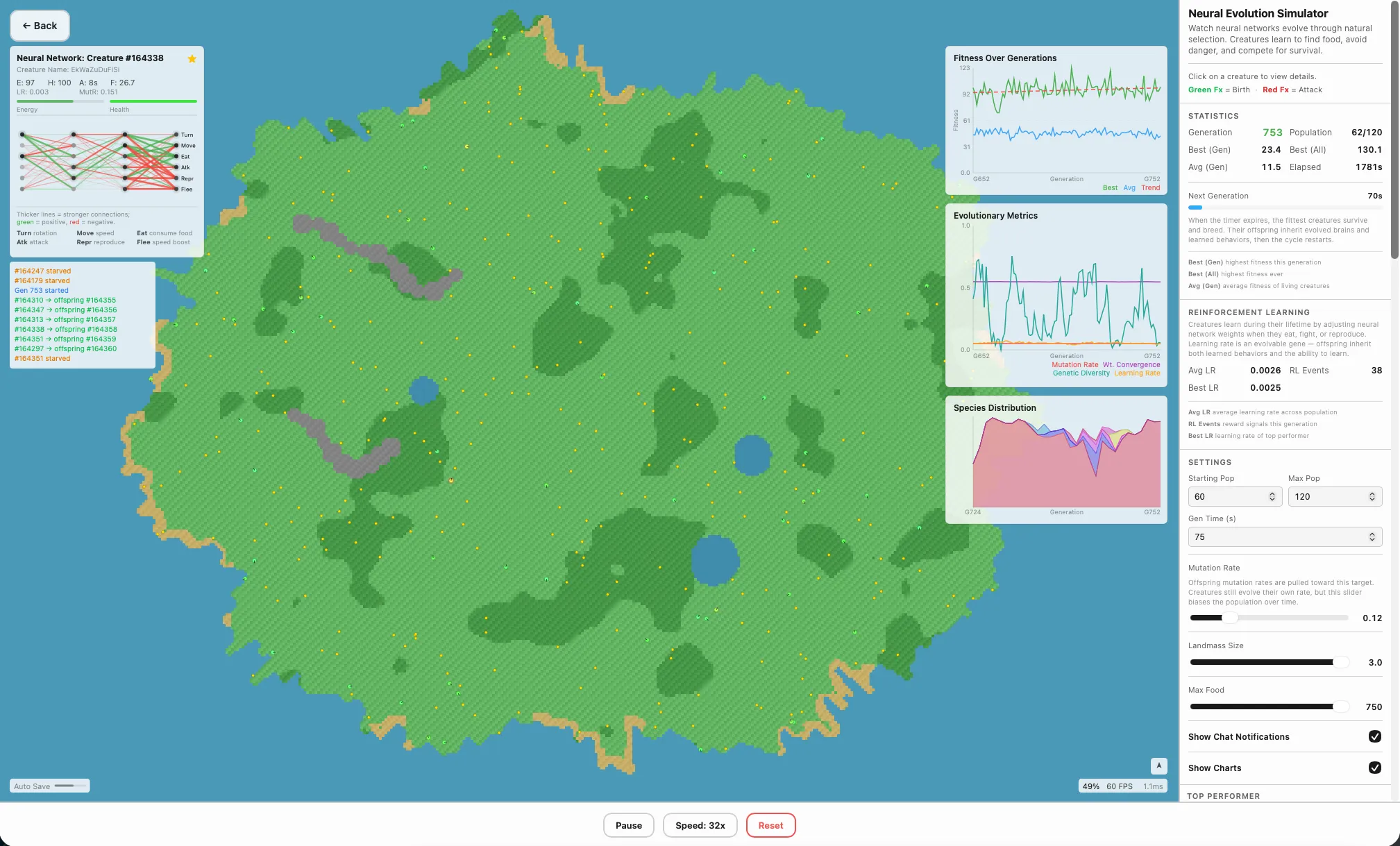1400x846 pixels.
Task: Change simulation speed from 32x
Action: (x=700, y=825)
